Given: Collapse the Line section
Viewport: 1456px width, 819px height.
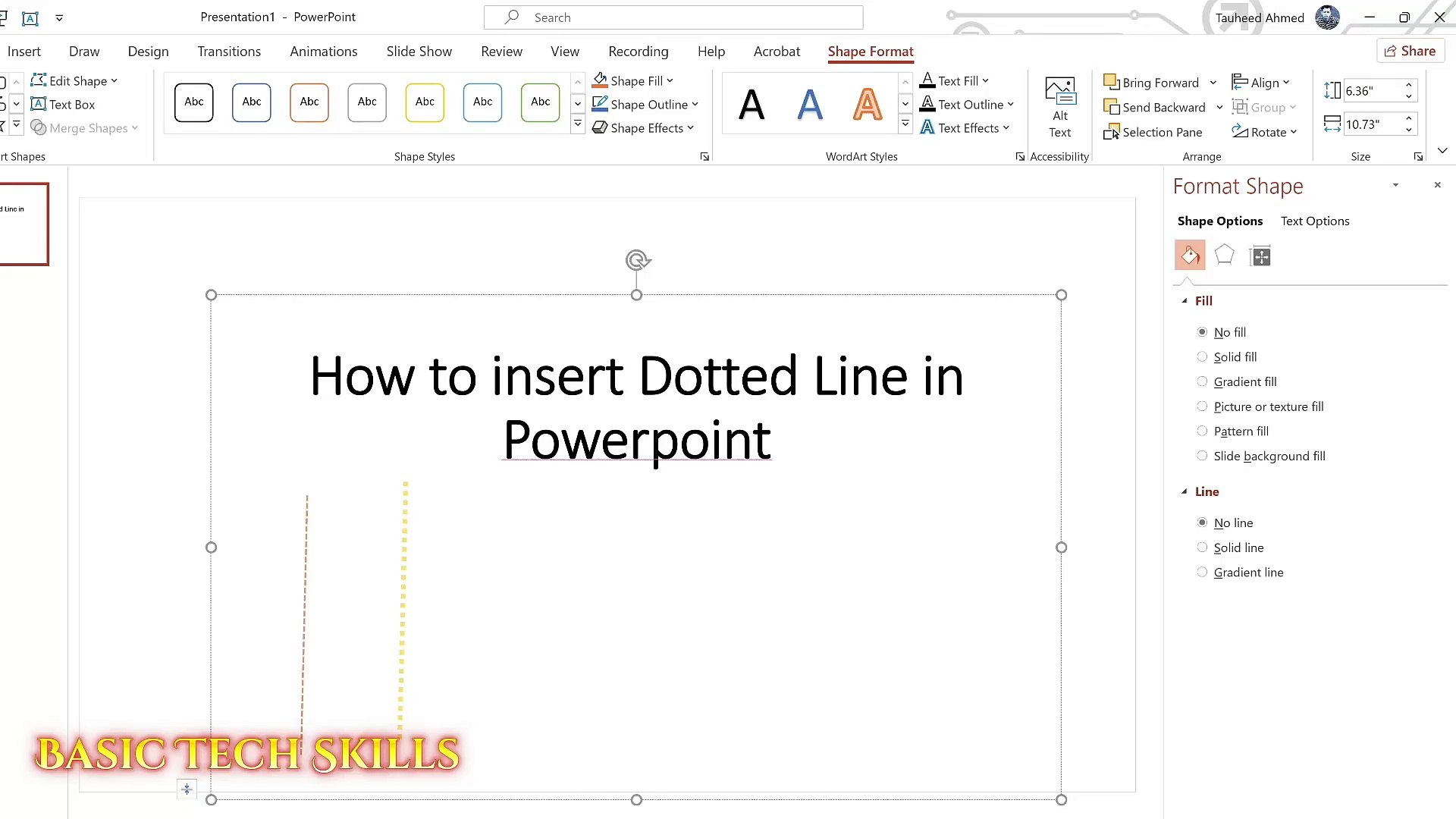Looking at the screenshot, I should (x=1185, y=491).
